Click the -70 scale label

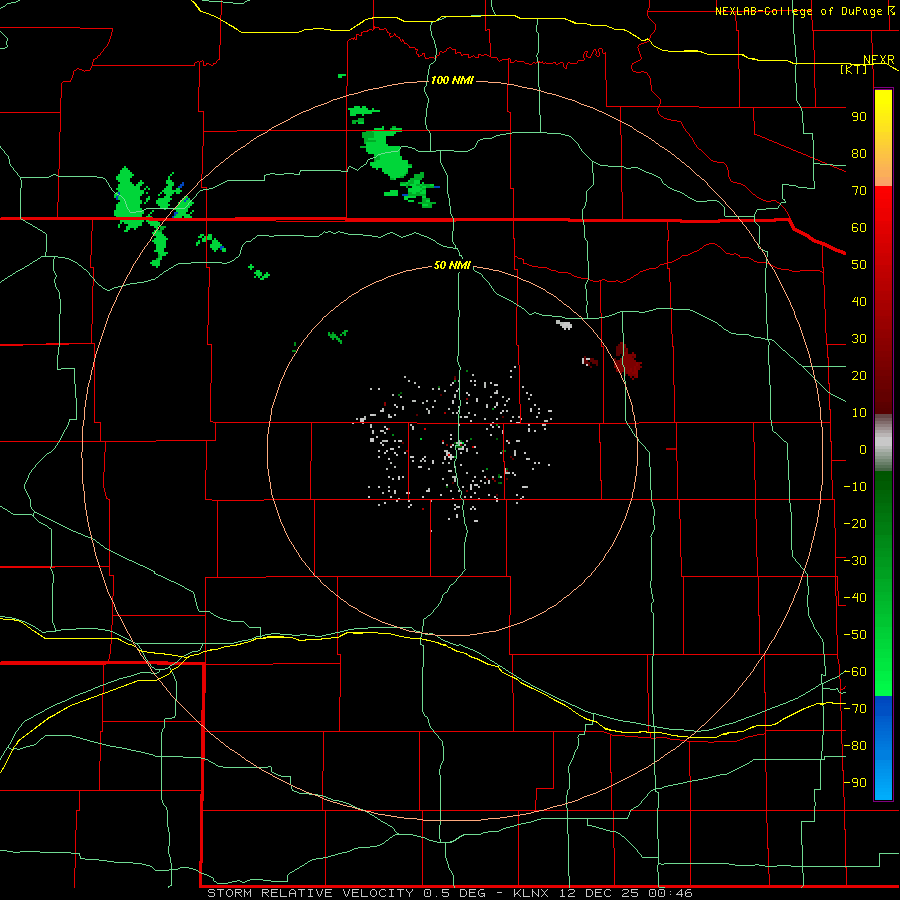click(x=855, y=709)
